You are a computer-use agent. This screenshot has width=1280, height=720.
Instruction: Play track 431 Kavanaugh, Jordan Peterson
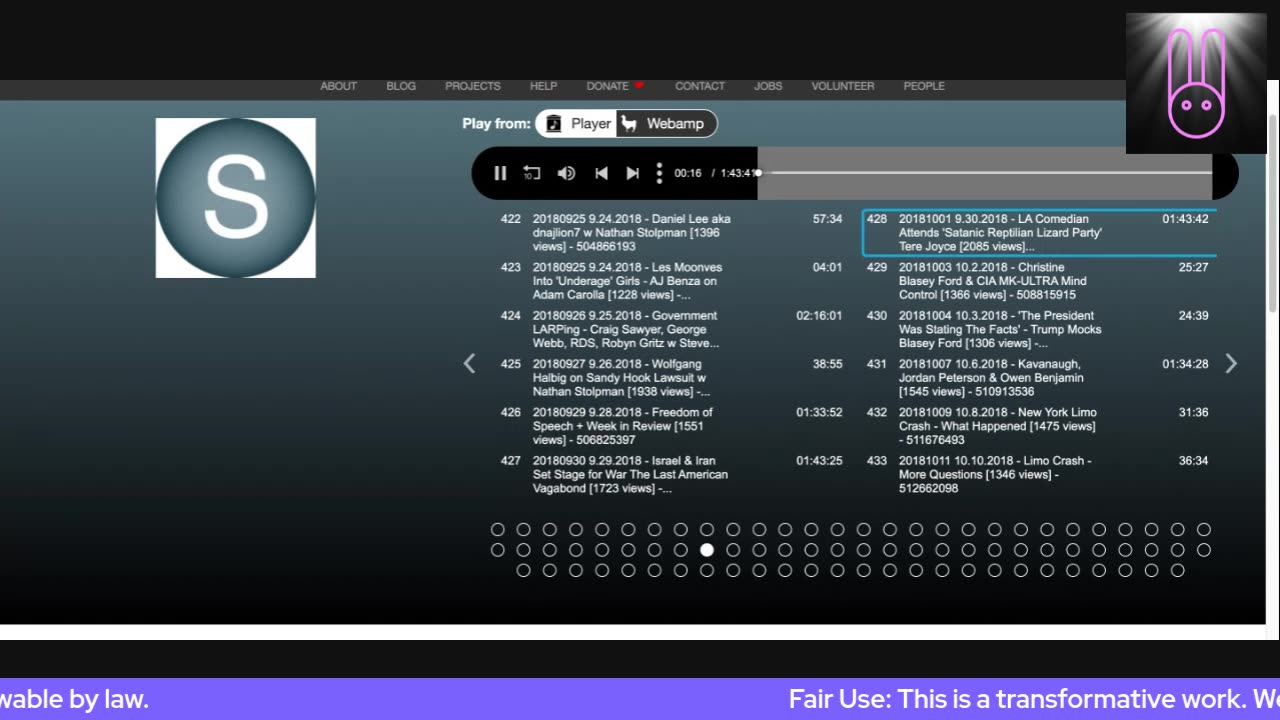coord(1040,378)
